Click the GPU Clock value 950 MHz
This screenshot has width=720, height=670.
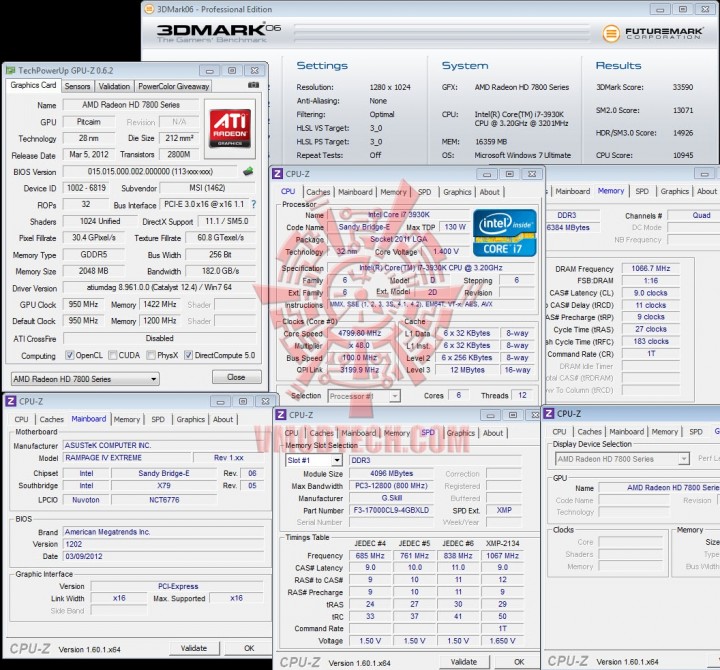[83, 304]
